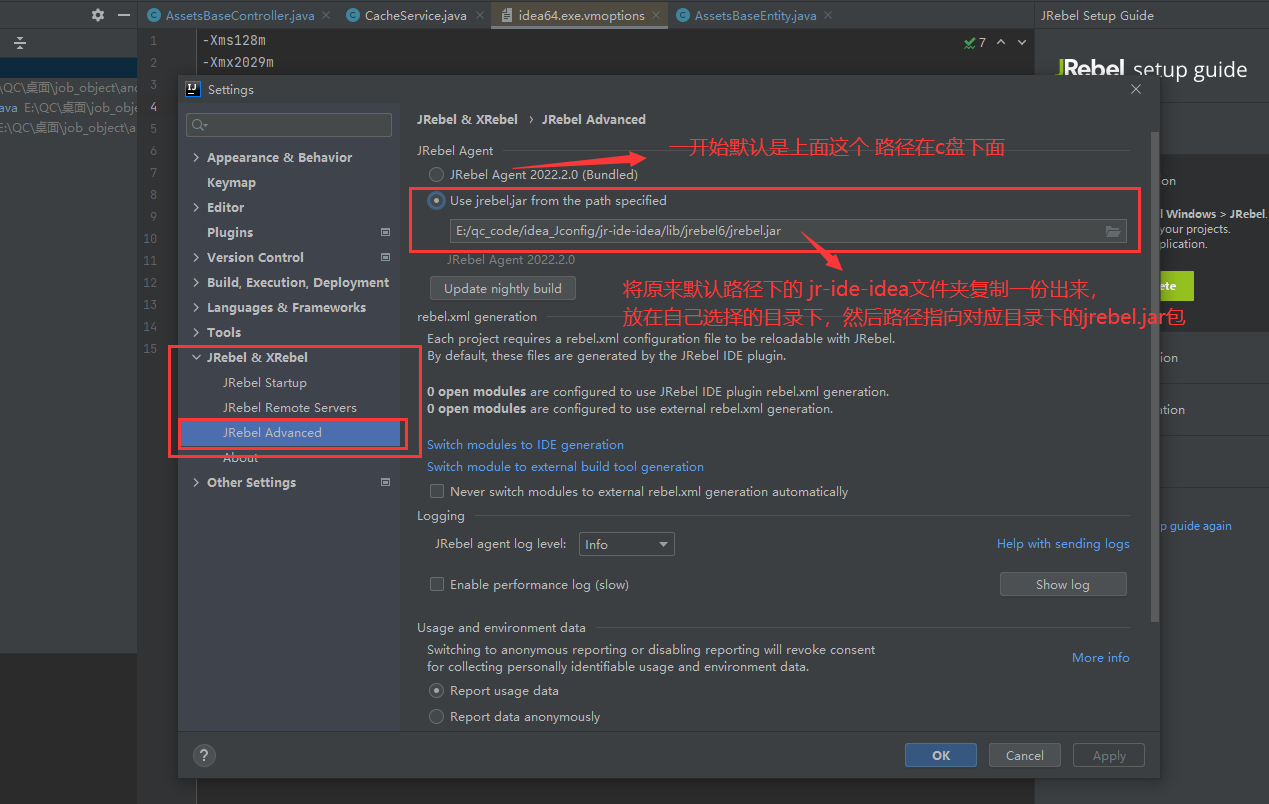1269x804 pixels.
Task: Click the filter icon below the gear icon
Action: [x=19, y=45]
